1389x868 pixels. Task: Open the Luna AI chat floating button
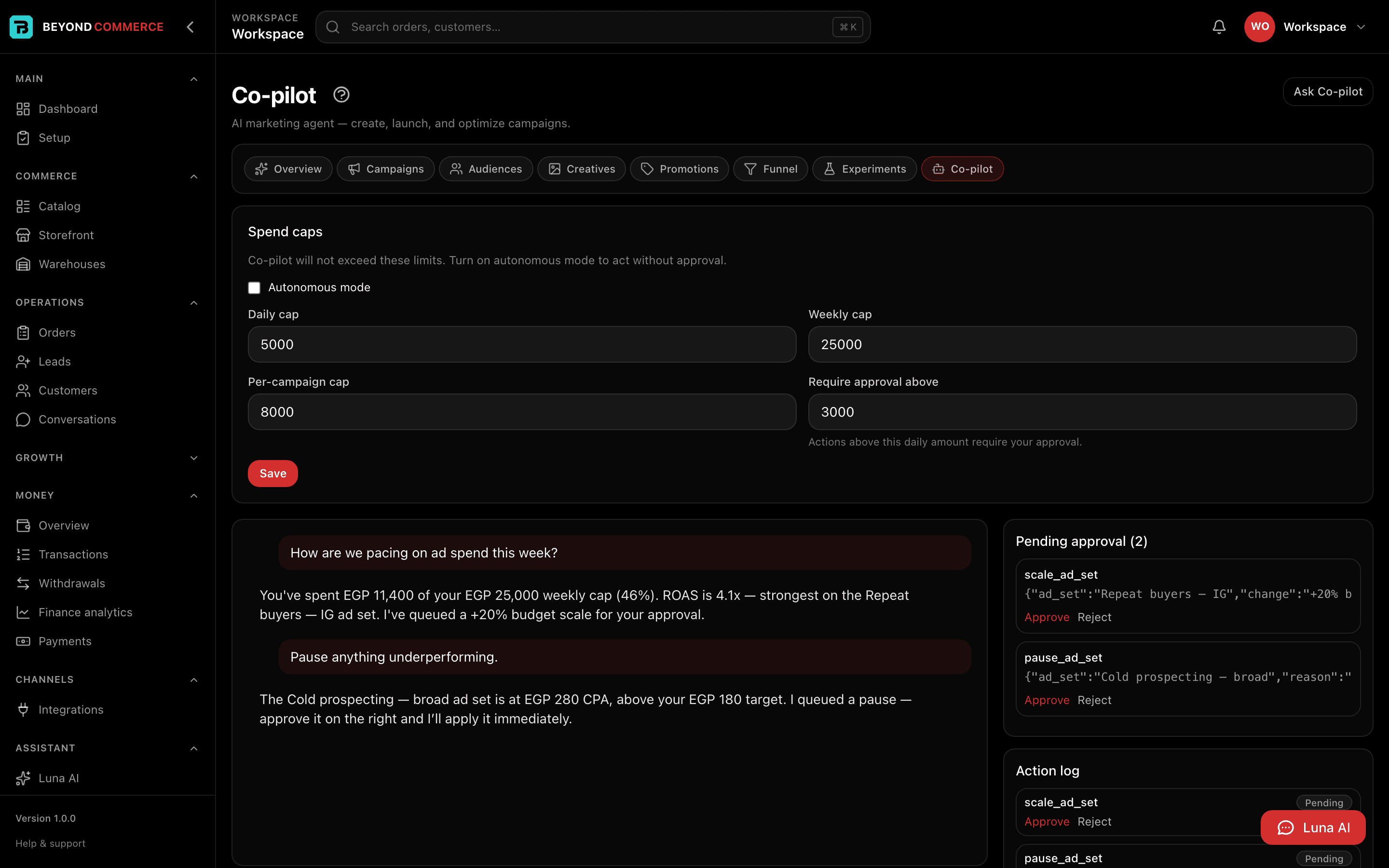point(1313,827)
